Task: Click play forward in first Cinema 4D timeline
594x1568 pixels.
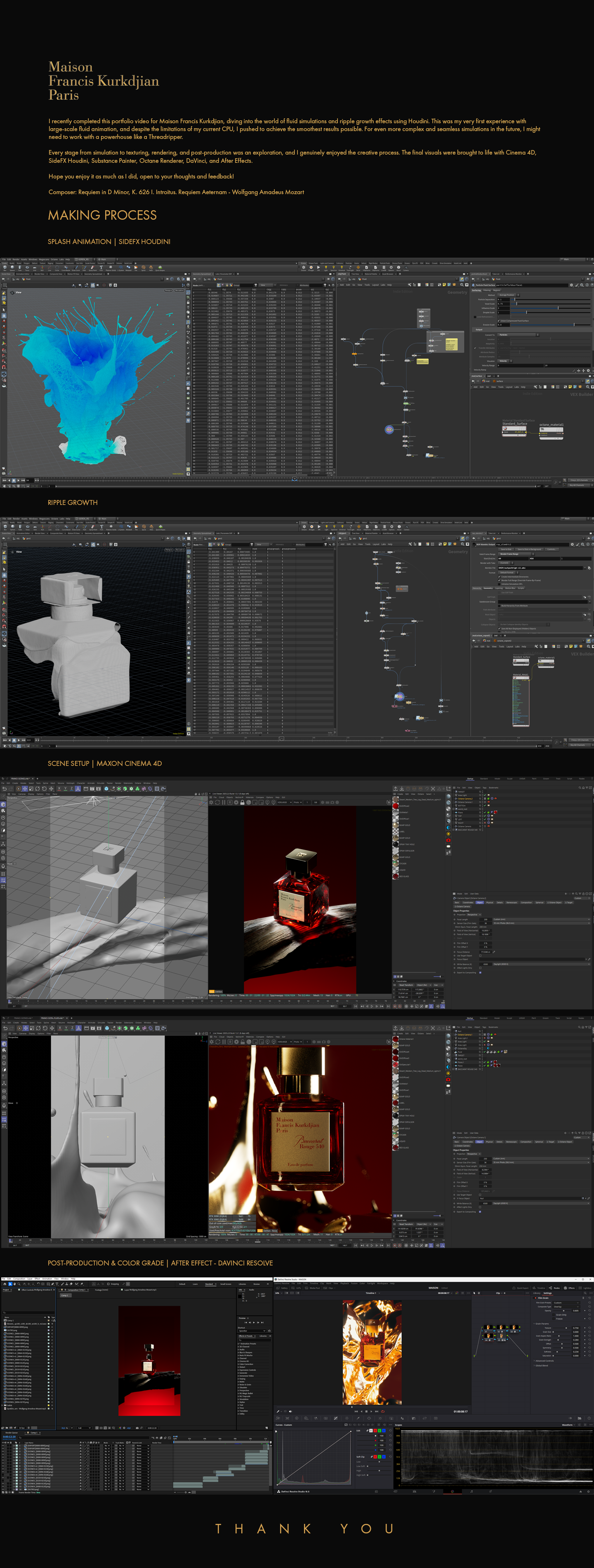Action: (x=372, y=1007)
